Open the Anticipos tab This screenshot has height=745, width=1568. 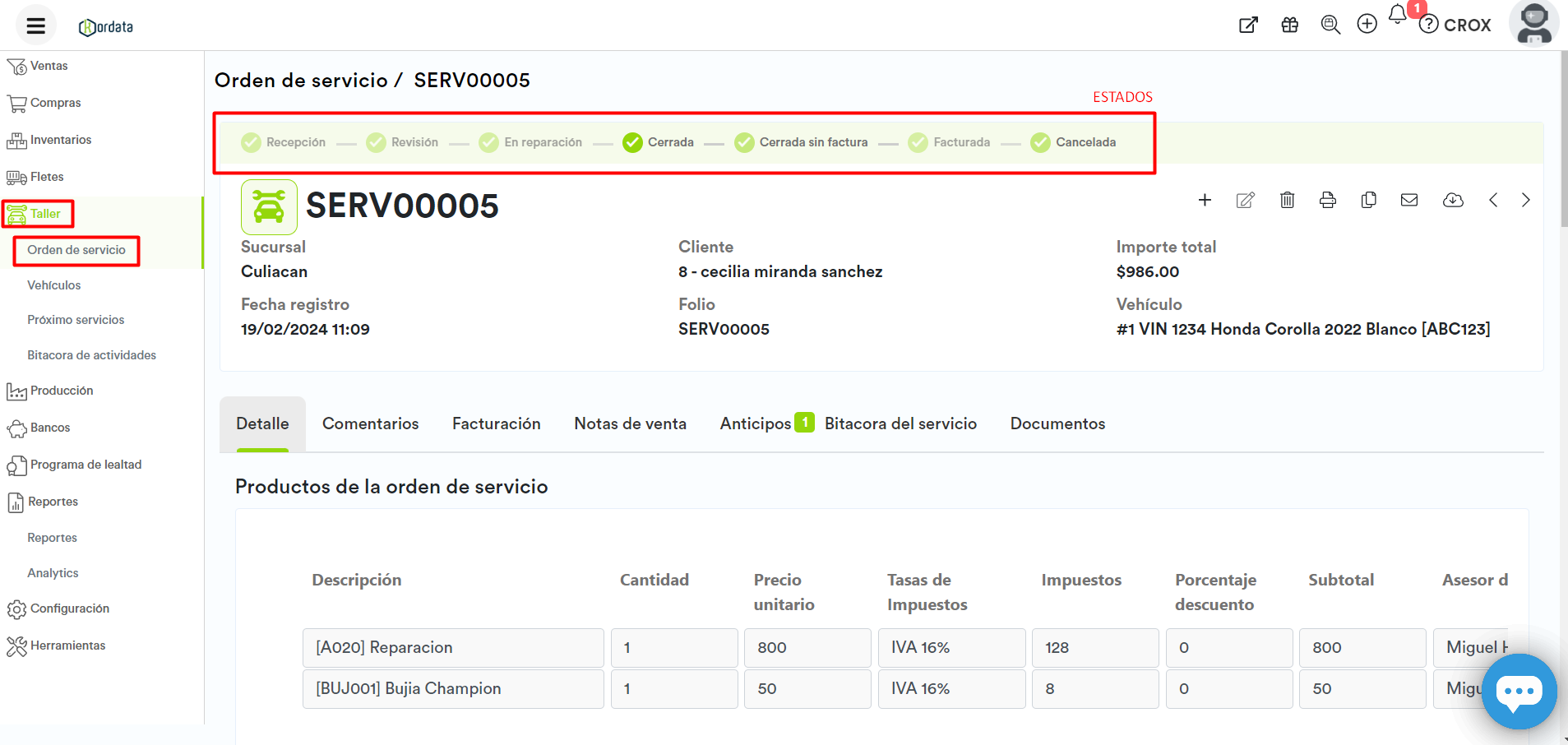coord(756,423)
